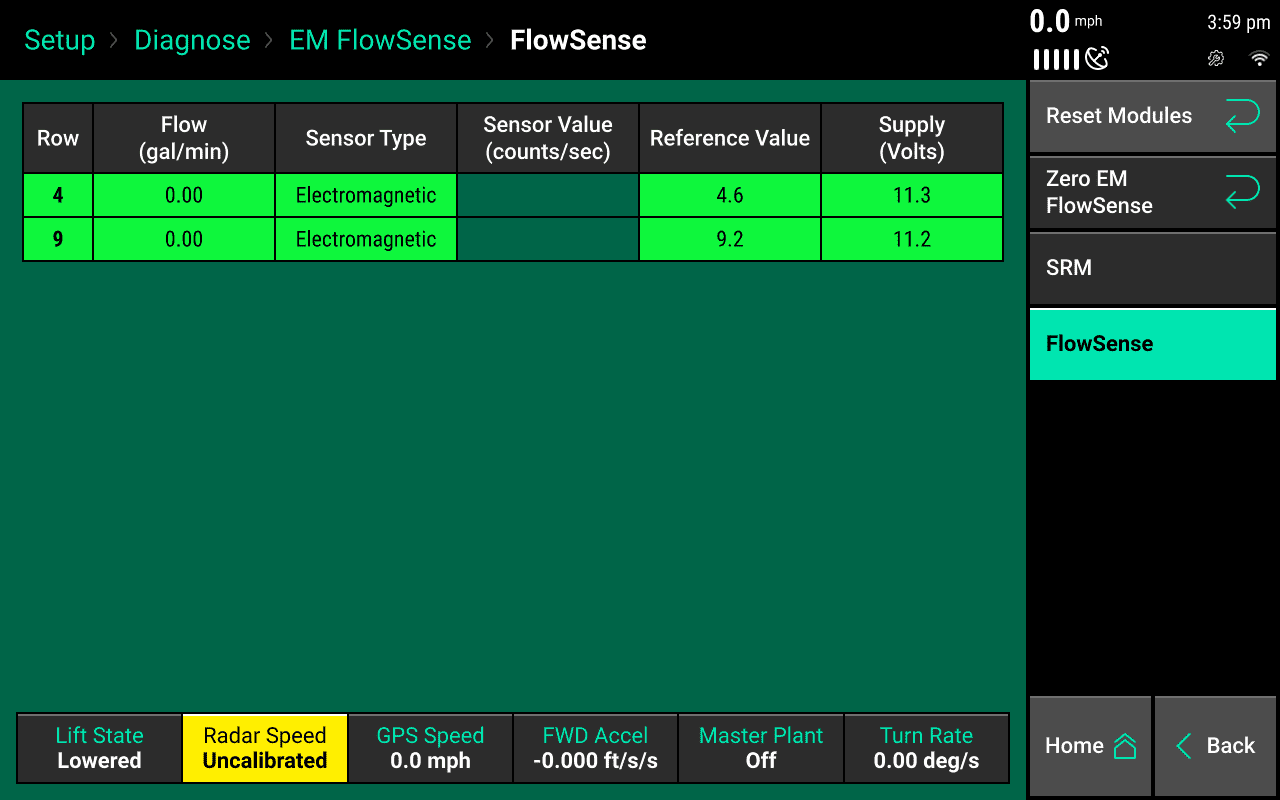This screenshot has width=1280, height=800.
Task: Click the return arrow icon on Zero EM FlowSense
Action: coord(1242,192)
